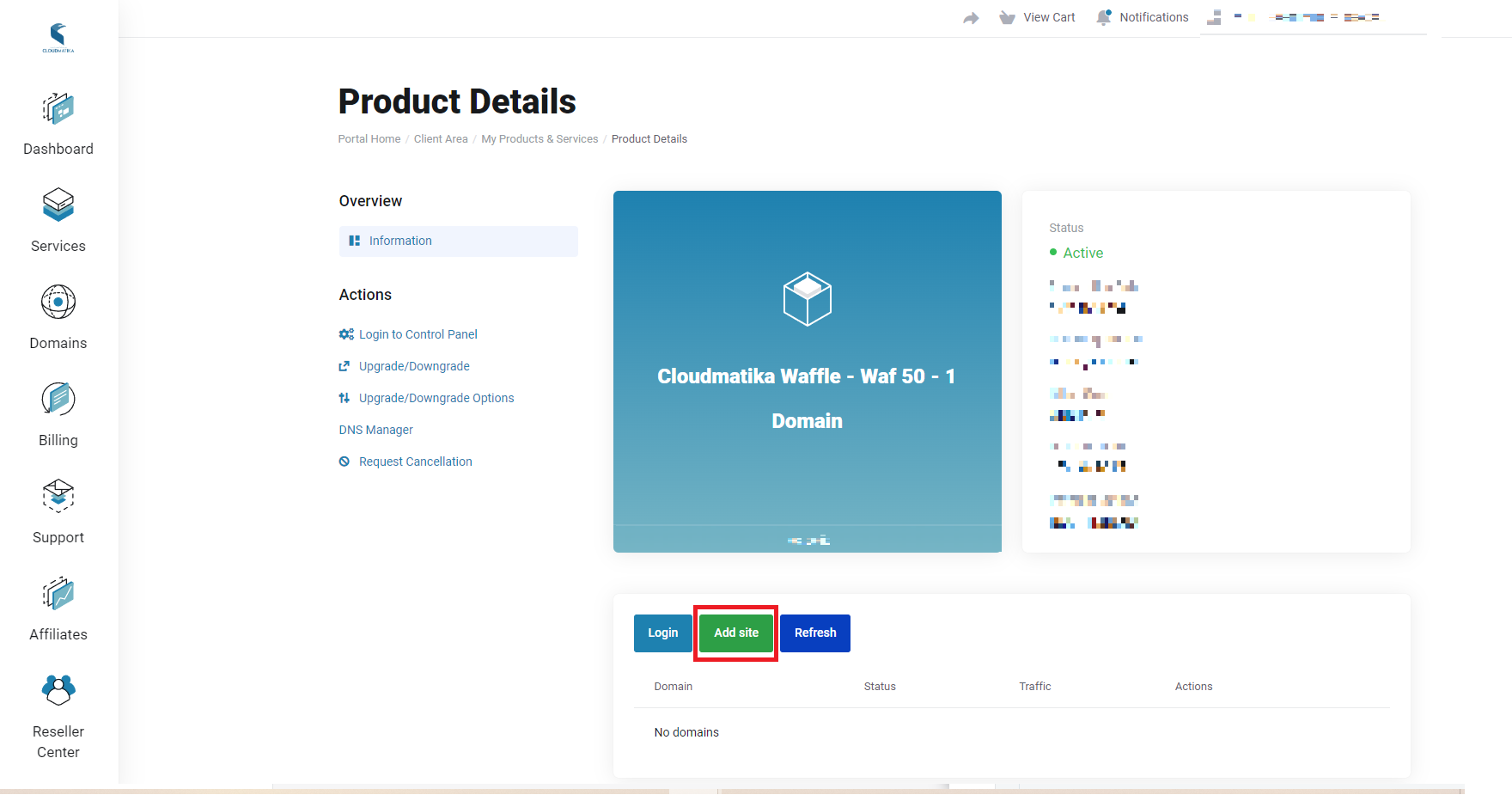Click the Domain column header
This screenshot has height=801, width=1512.
[x=674, y=687]
